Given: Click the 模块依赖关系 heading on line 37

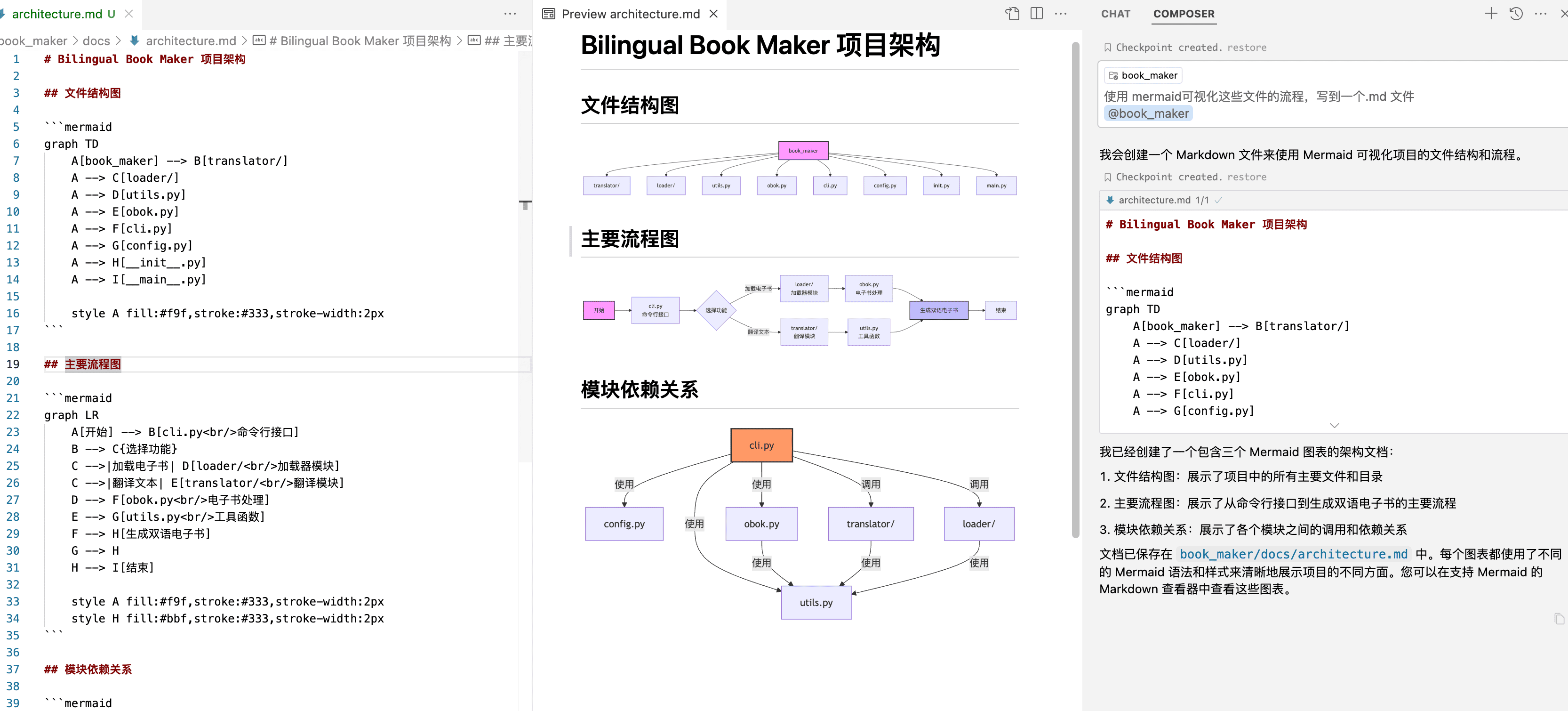Looking at the screenshot, I should pyautogui.click(x=88, y=669).
